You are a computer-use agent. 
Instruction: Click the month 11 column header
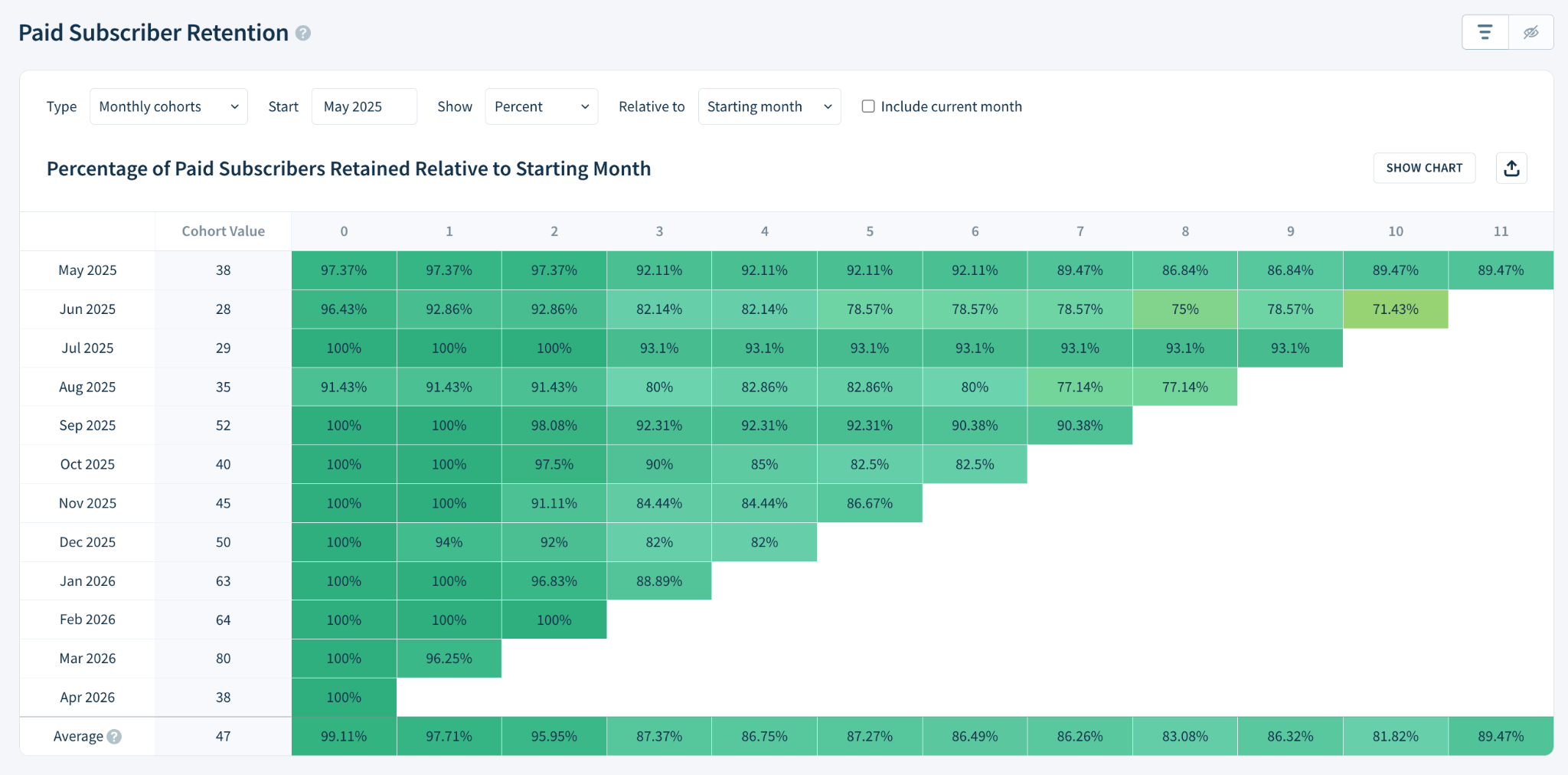[x=1501, y=231]
